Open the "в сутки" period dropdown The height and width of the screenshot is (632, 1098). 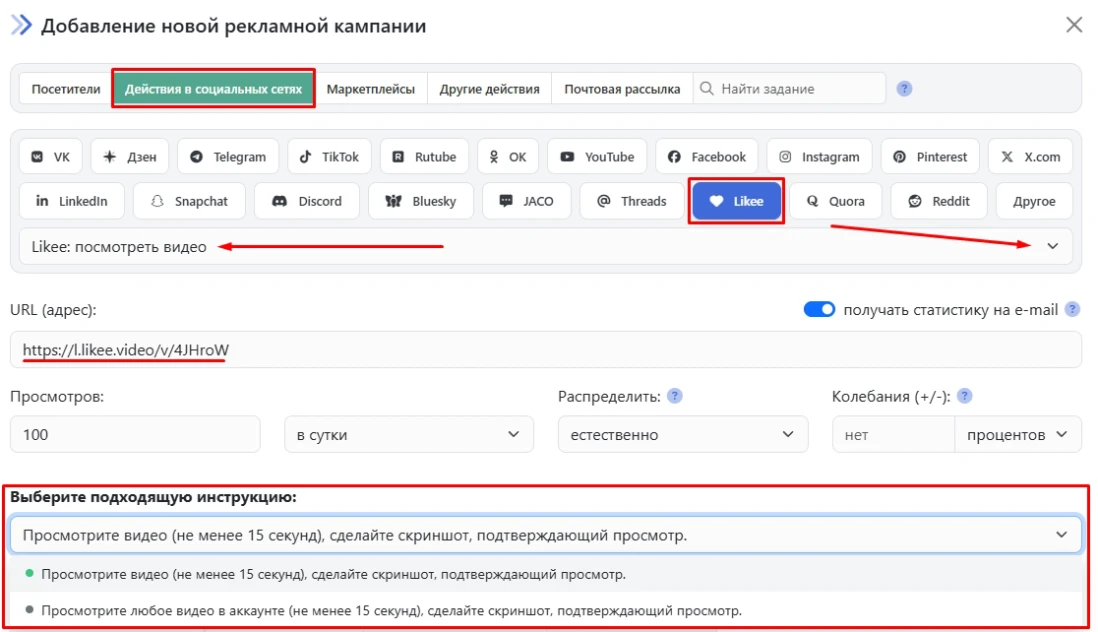click(x=408, y=435)
